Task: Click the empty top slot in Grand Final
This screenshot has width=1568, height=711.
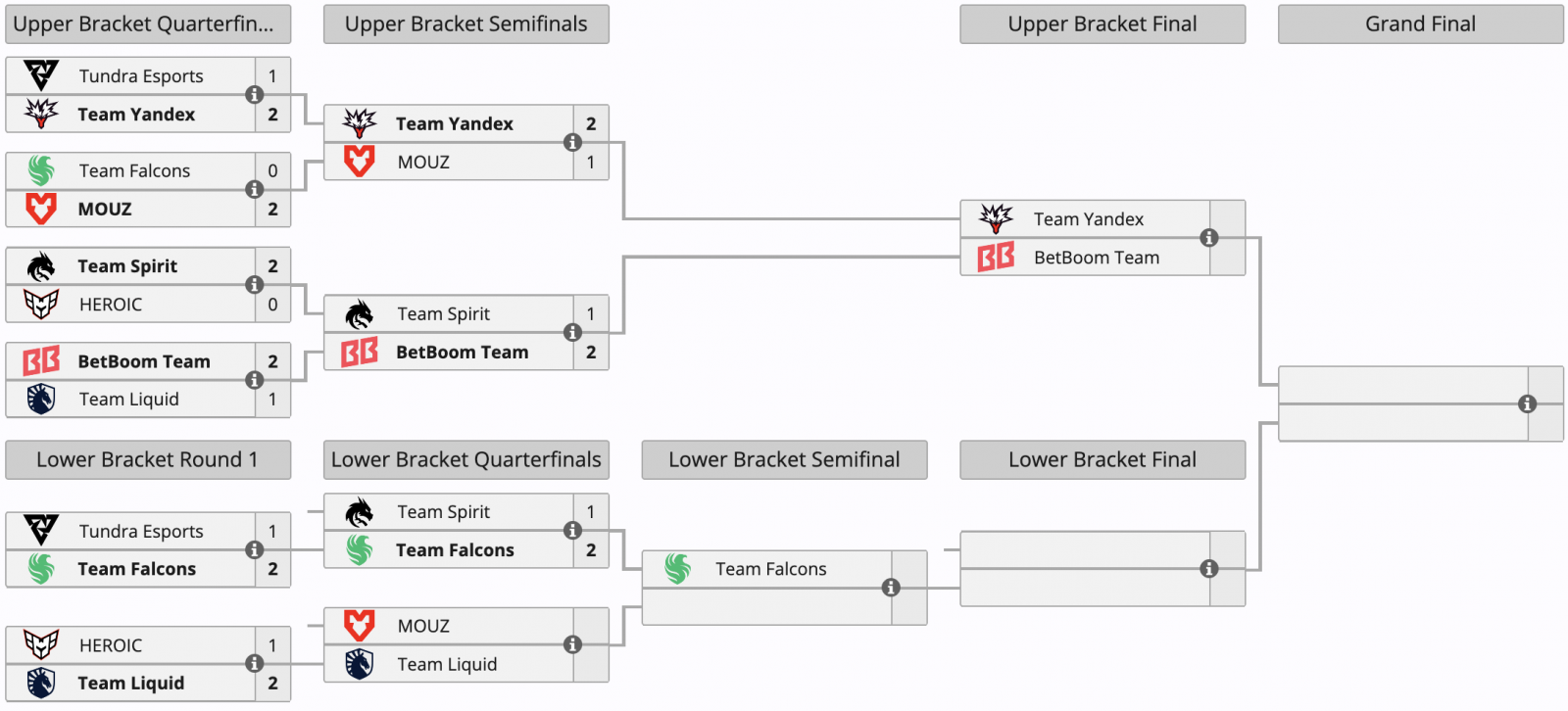Action: [x=1402, y=385]
